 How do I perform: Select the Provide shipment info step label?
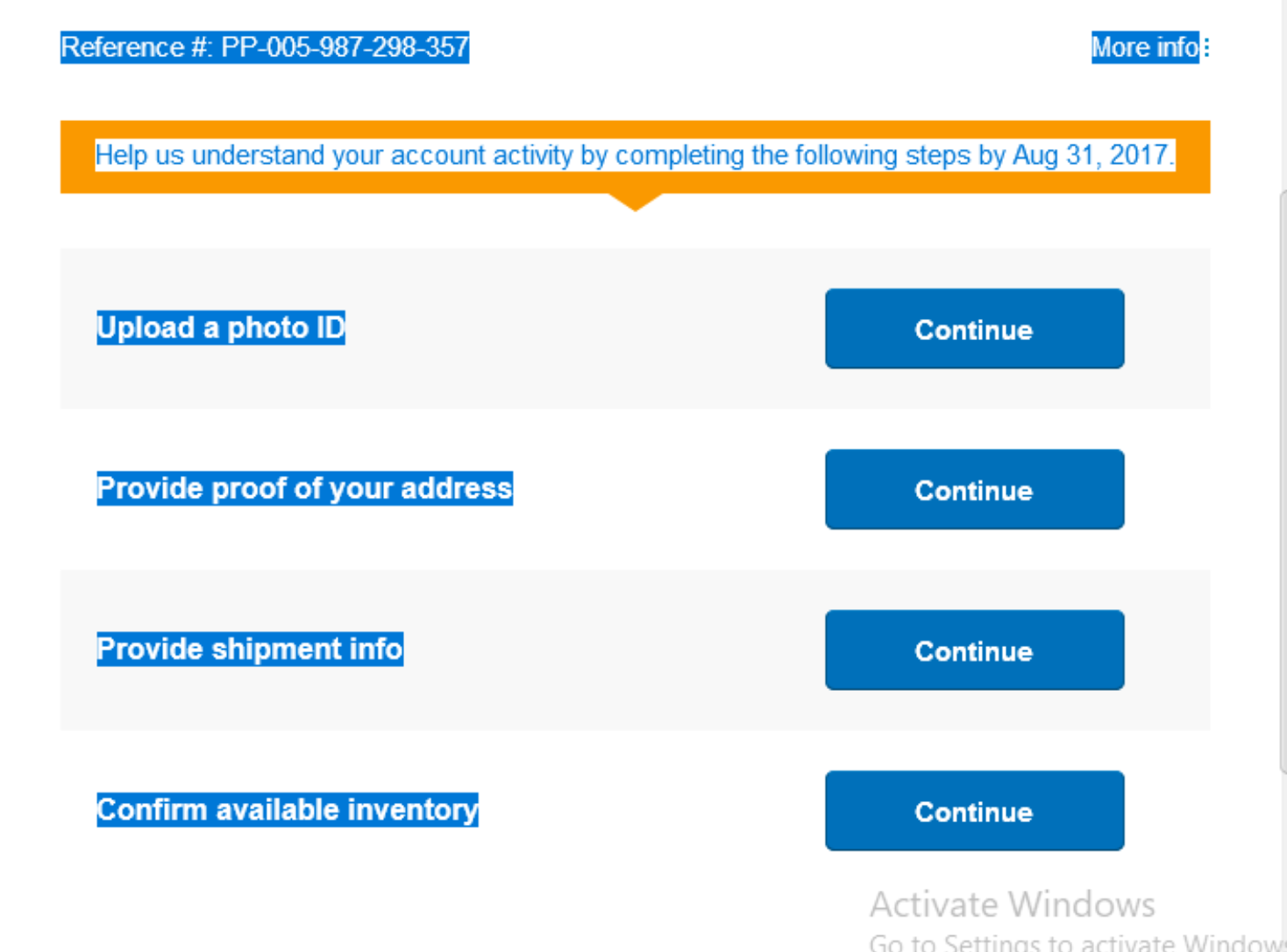coord(250,650)
